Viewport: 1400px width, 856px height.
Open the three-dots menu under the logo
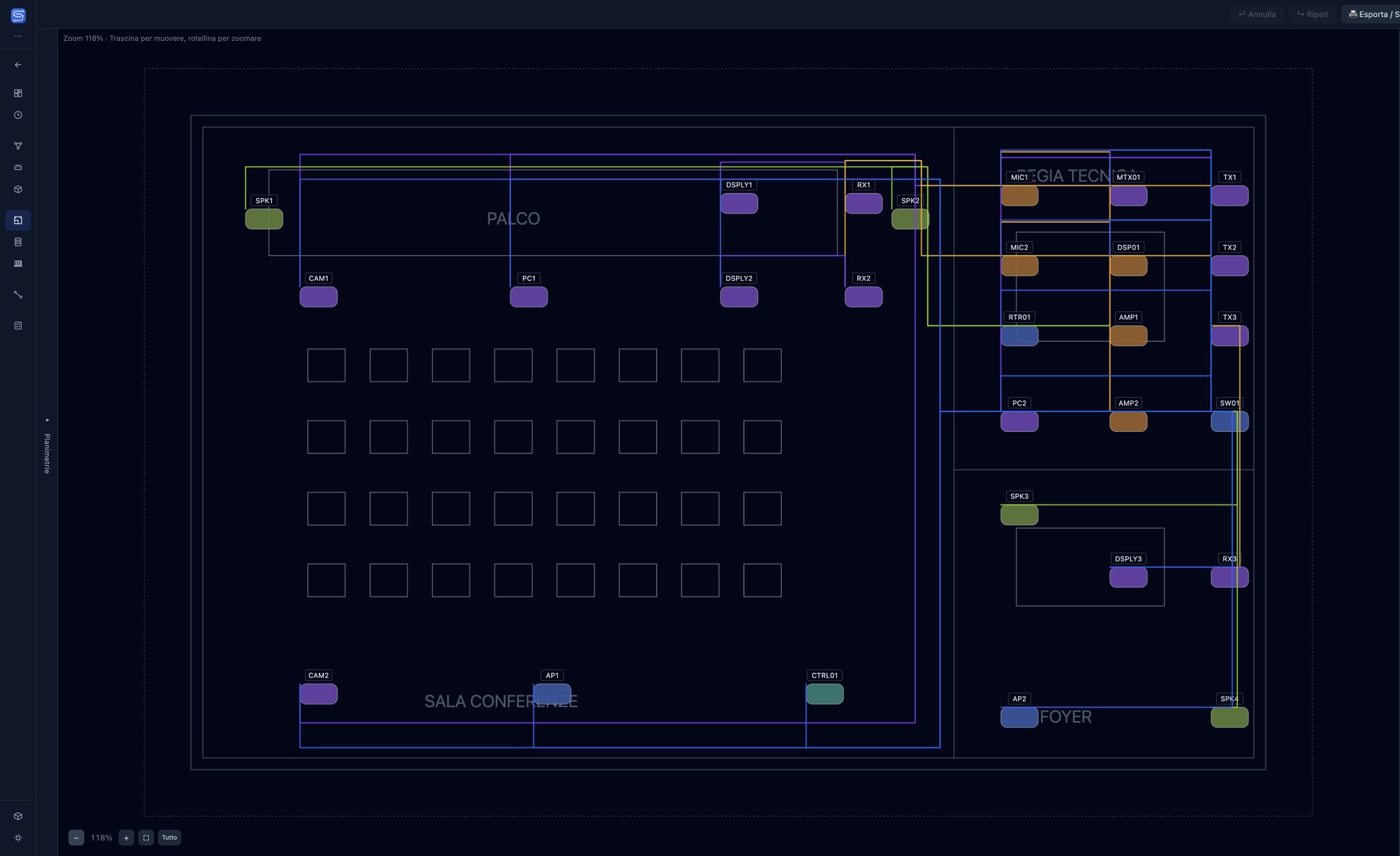click(18, 36)
